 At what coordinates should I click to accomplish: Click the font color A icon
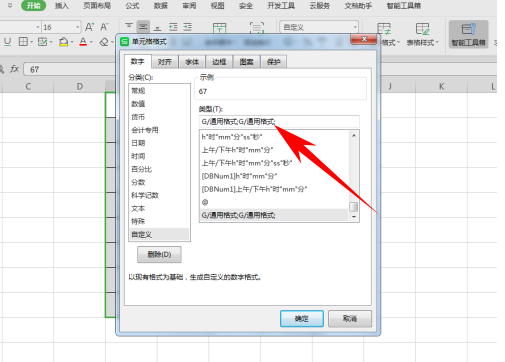pyautogui.click(x=83, y=42)
